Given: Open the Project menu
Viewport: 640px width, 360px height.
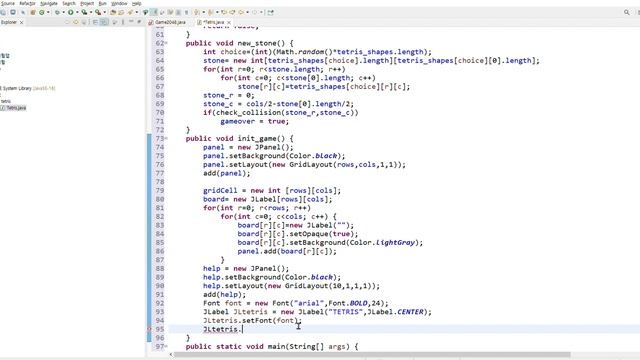Looking at the screenshot, I should (87, 3).
